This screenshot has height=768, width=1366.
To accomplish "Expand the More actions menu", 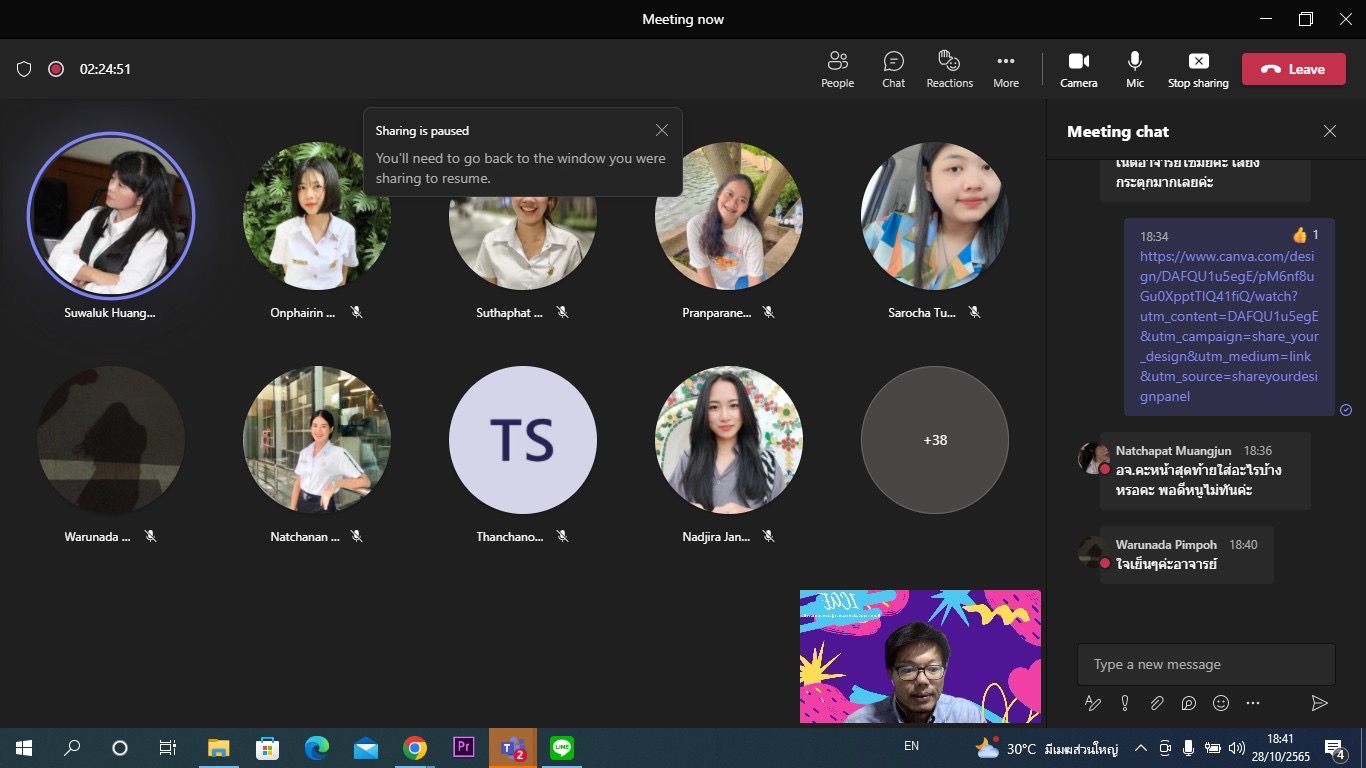I will [1005, 69].
